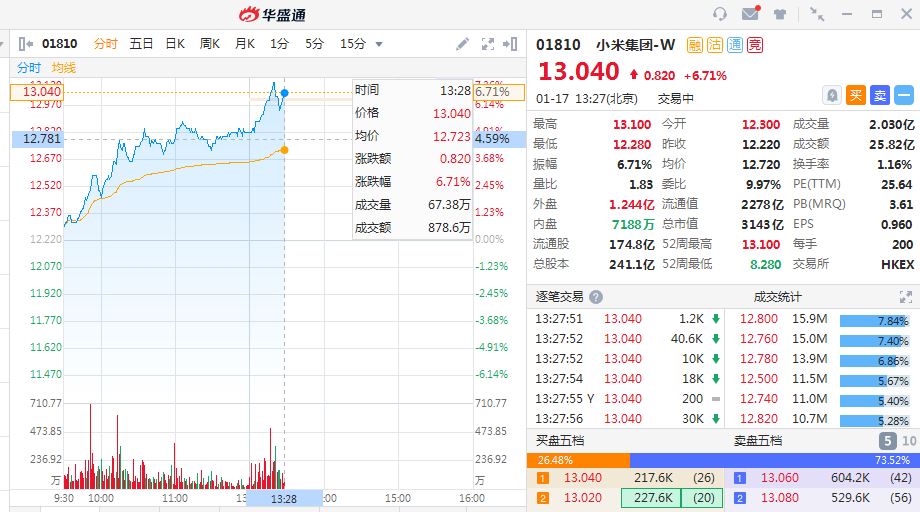Click the 总市值 value 3143亿
Viewport: 920px width, 512px height.
coord(762,225)
